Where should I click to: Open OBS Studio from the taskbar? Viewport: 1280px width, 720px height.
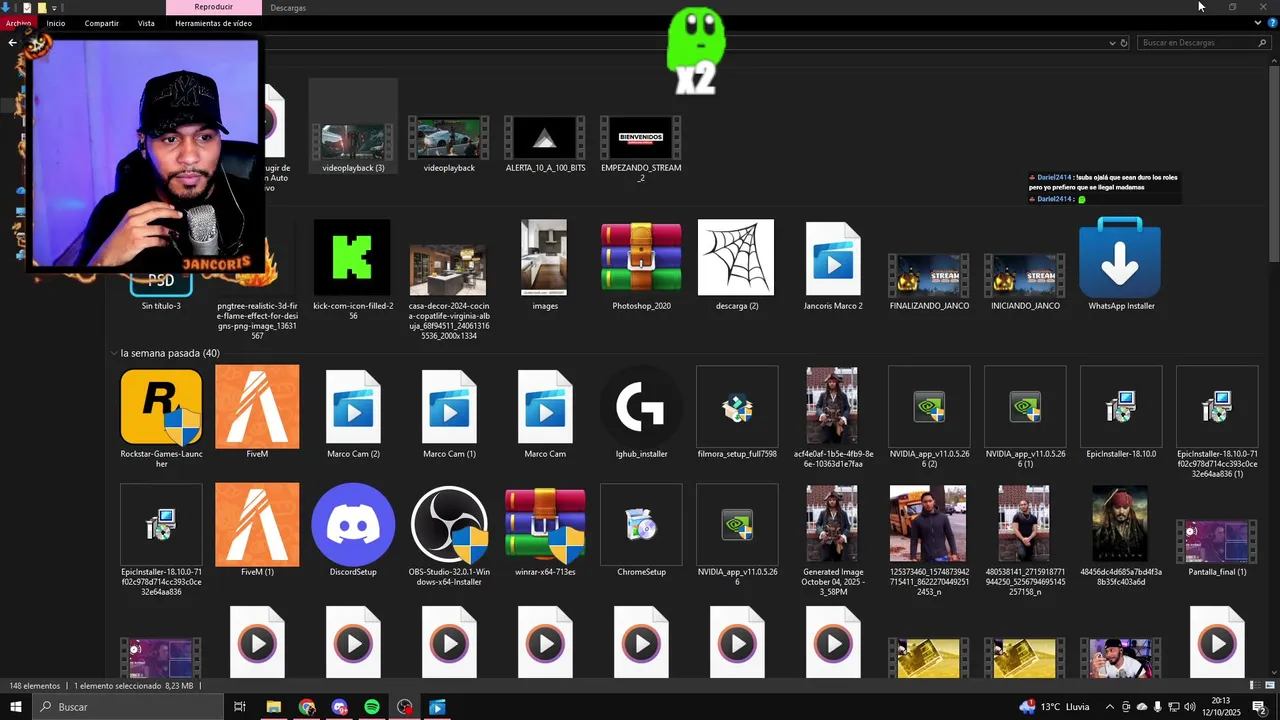(405, 707)
